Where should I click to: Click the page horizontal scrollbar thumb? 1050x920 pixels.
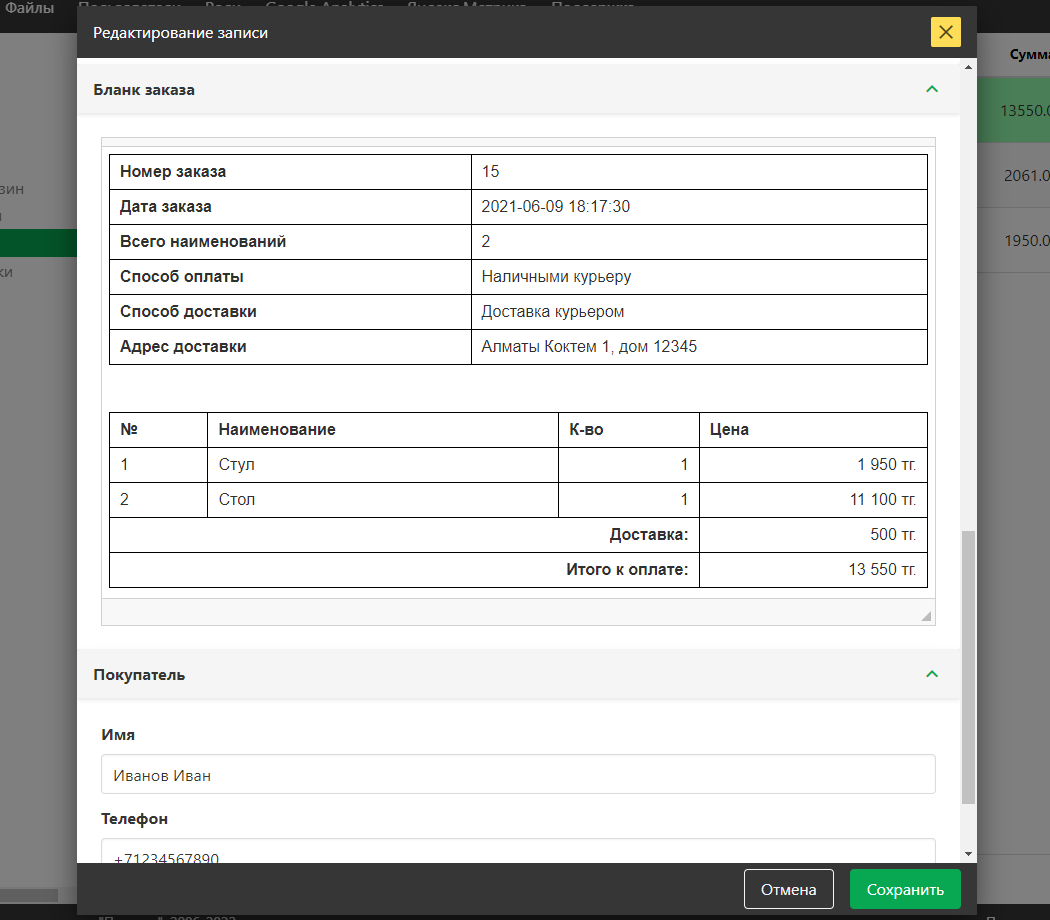point(28,896)
